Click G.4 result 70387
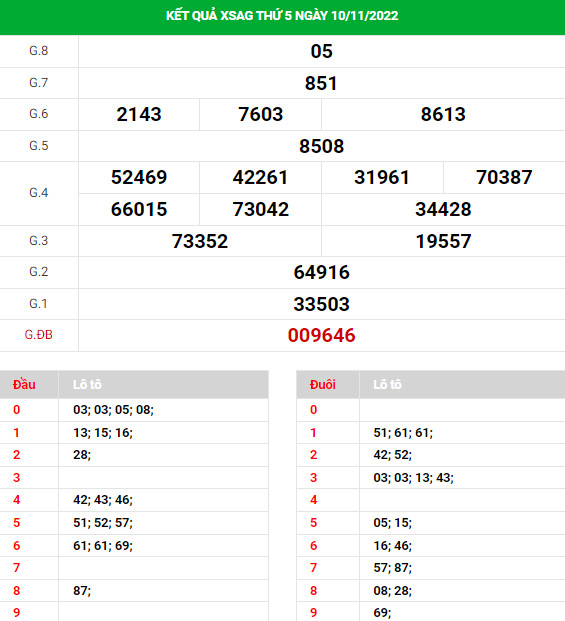Viewport: 565px width, 621px height. tap(504, 177)
